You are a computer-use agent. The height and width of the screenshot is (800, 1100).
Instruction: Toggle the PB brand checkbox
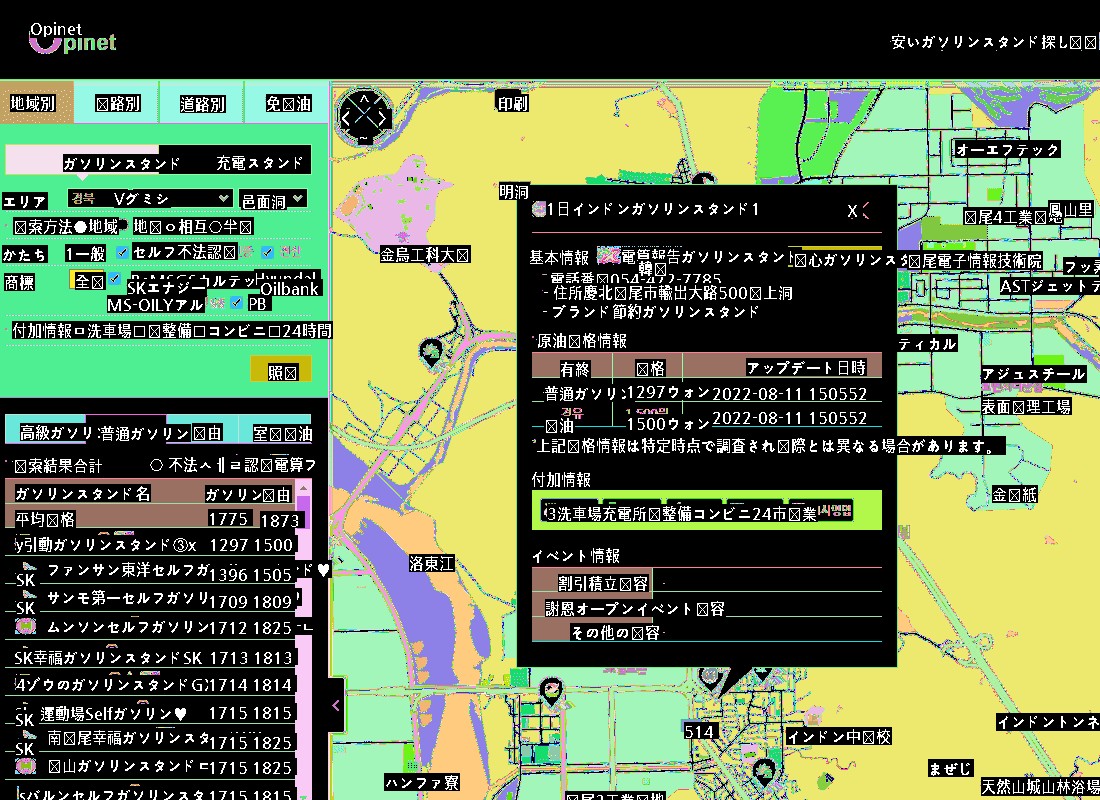pyautogui.click(x=237, y=303)
